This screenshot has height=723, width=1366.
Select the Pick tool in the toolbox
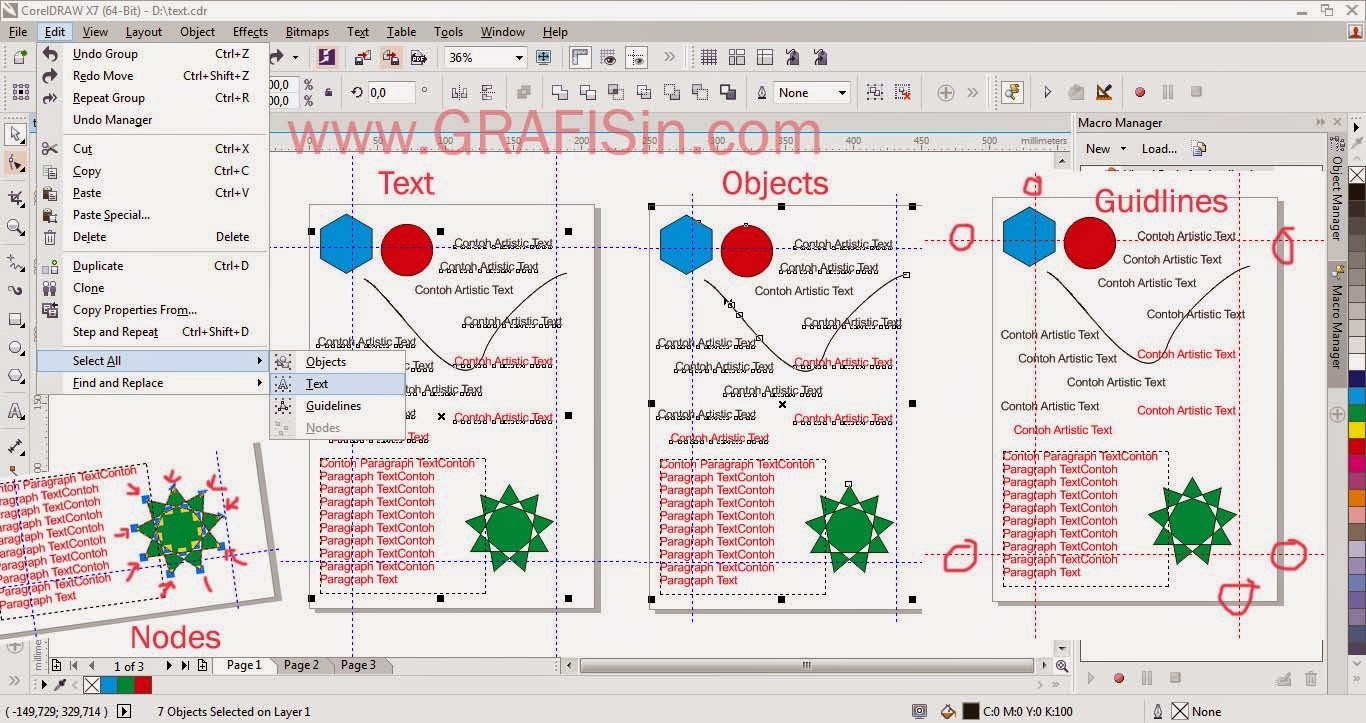pyautogui.click(x=15, y=134)
